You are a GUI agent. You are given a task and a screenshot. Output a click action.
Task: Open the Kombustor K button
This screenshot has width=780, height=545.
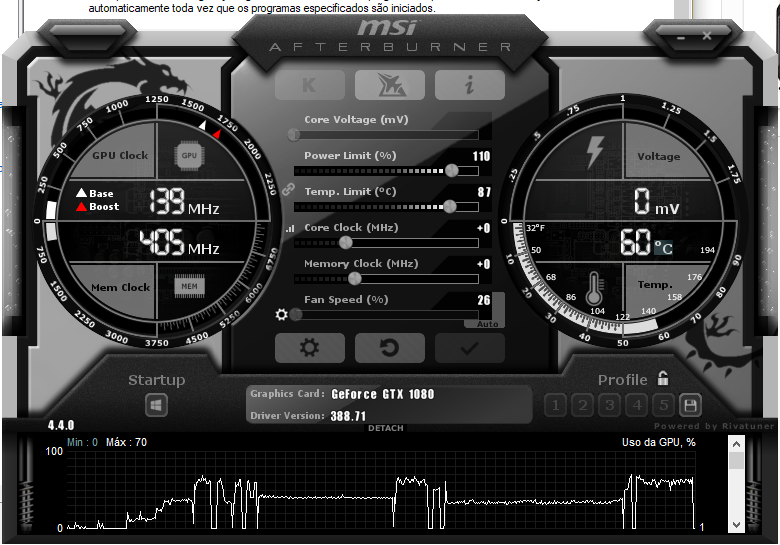coord(309,85)
